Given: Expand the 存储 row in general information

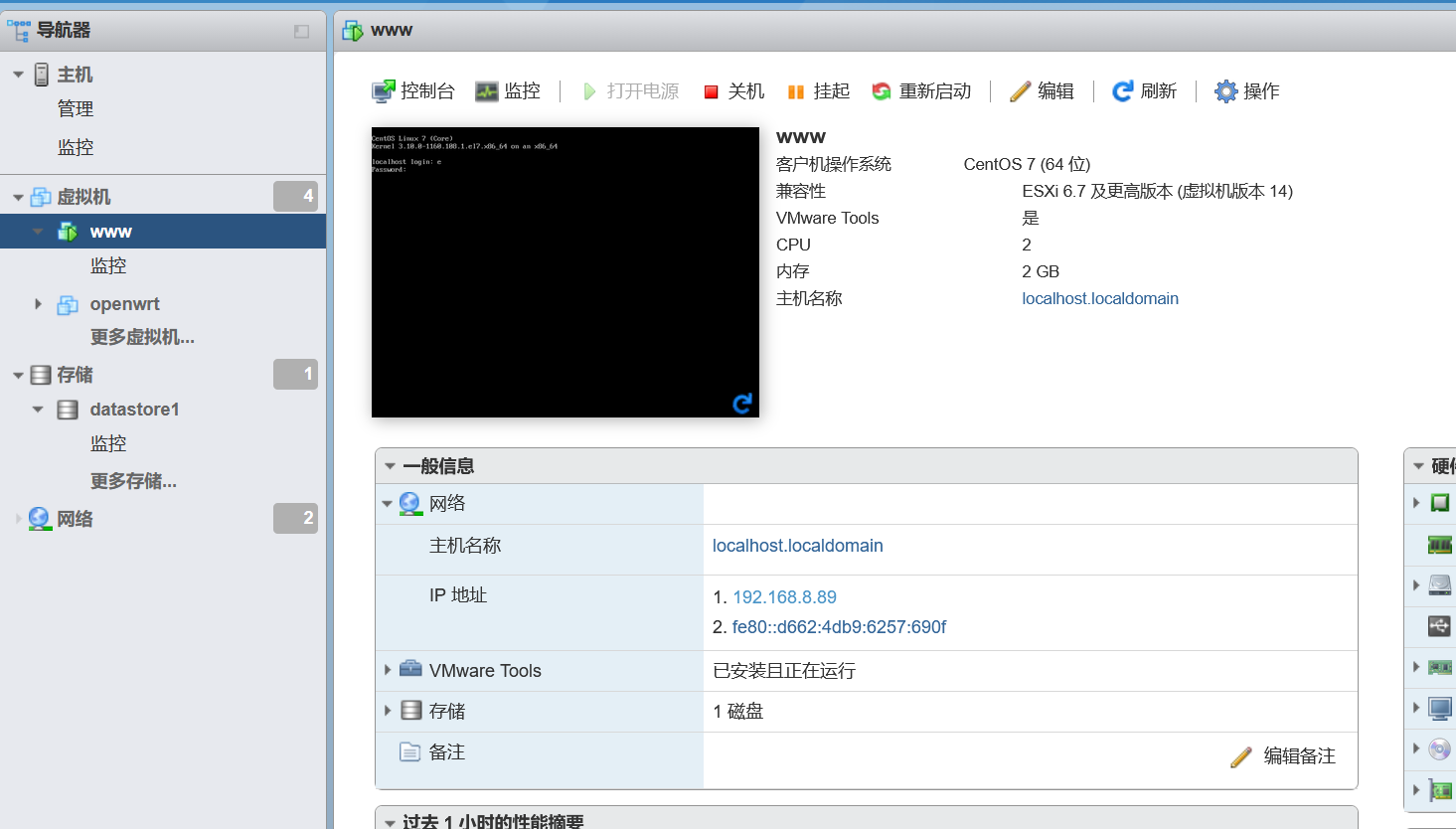Looking at the screenshot, I should coord(388,711).
